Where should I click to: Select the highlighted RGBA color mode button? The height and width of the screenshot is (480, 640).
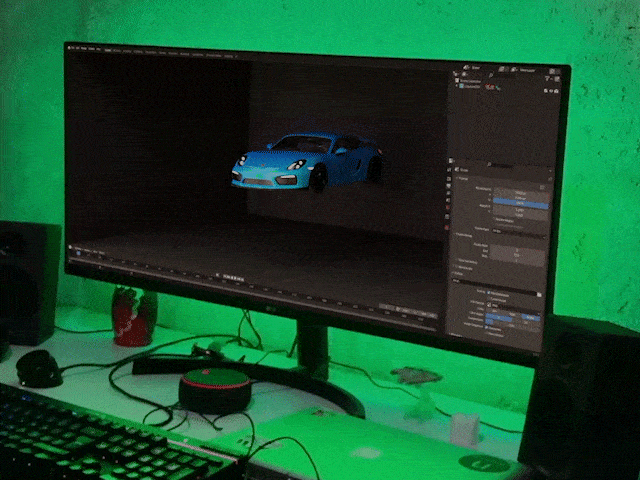(x=531, y=317)
